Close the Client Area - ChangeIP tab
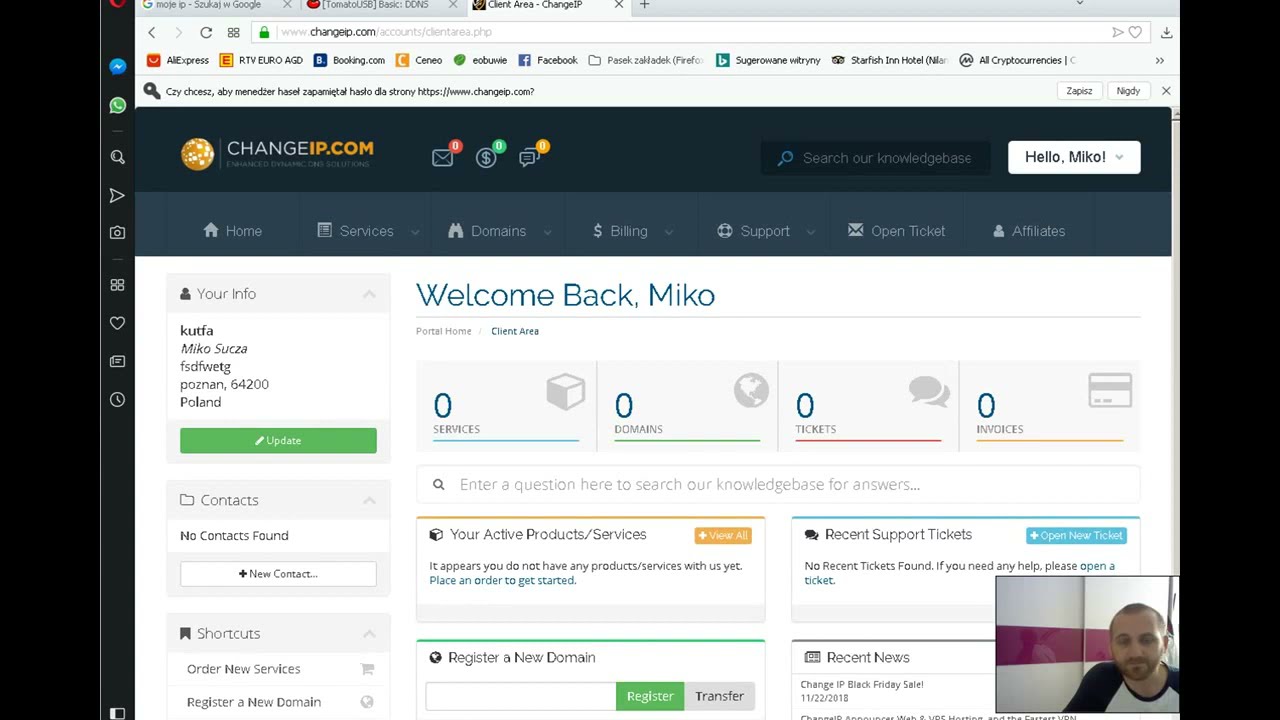1280x720 pixels. pyautogui.click(x=618, y=5)
